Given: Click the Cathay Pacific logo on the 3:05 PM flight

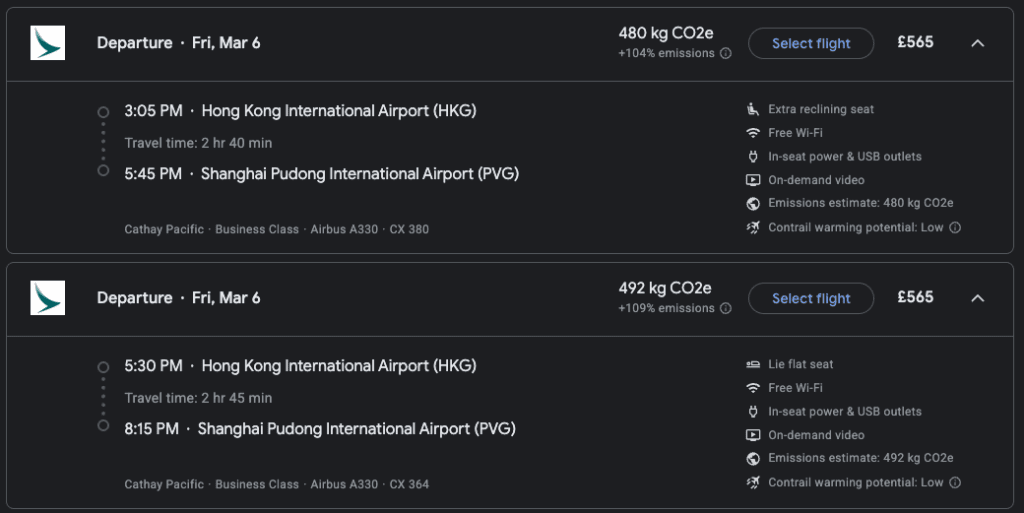Looking at the screenshot, I should (x=47, y=43).
